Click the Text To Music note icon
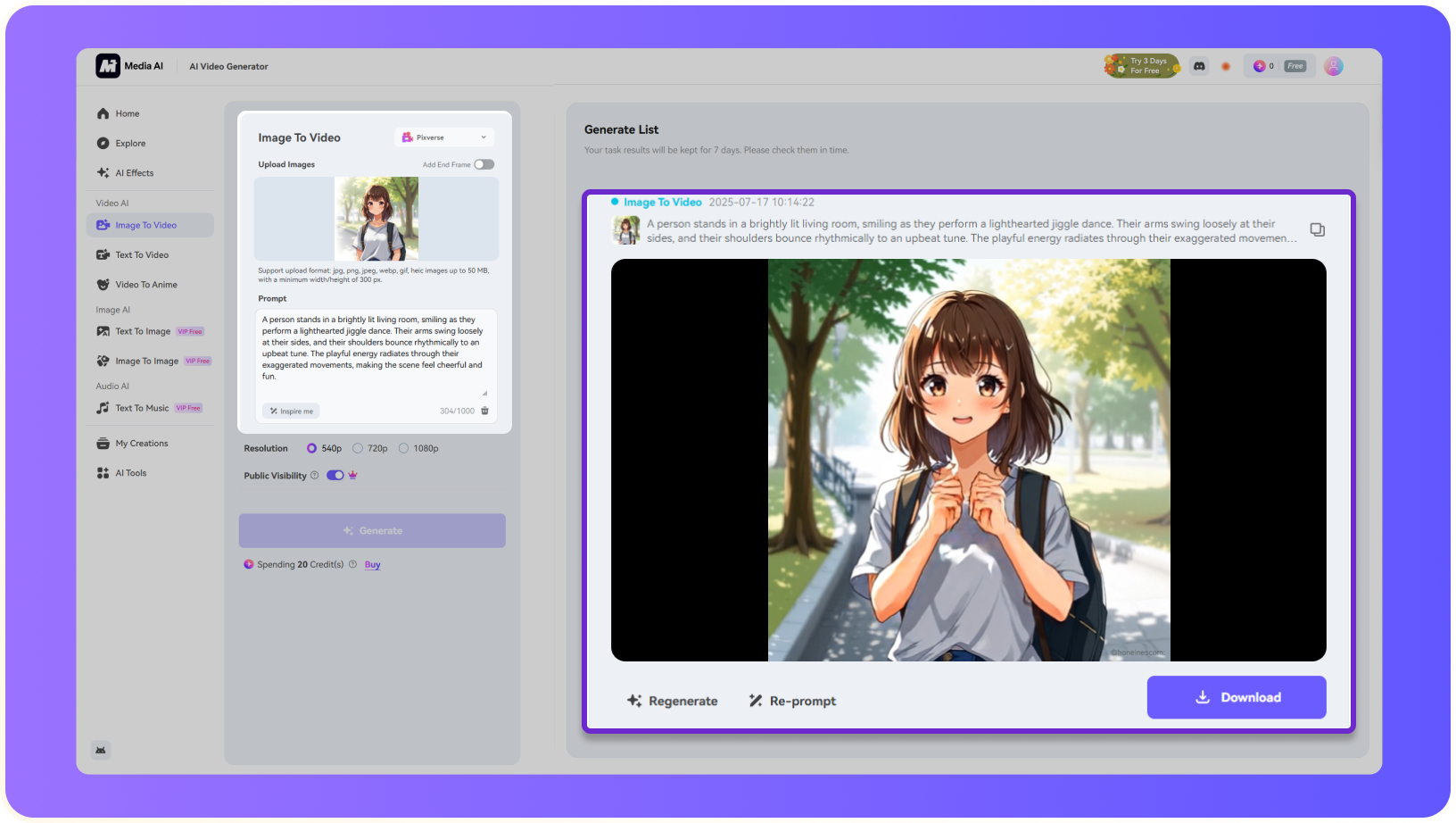The image size is (1456, 823). [103, 408]
